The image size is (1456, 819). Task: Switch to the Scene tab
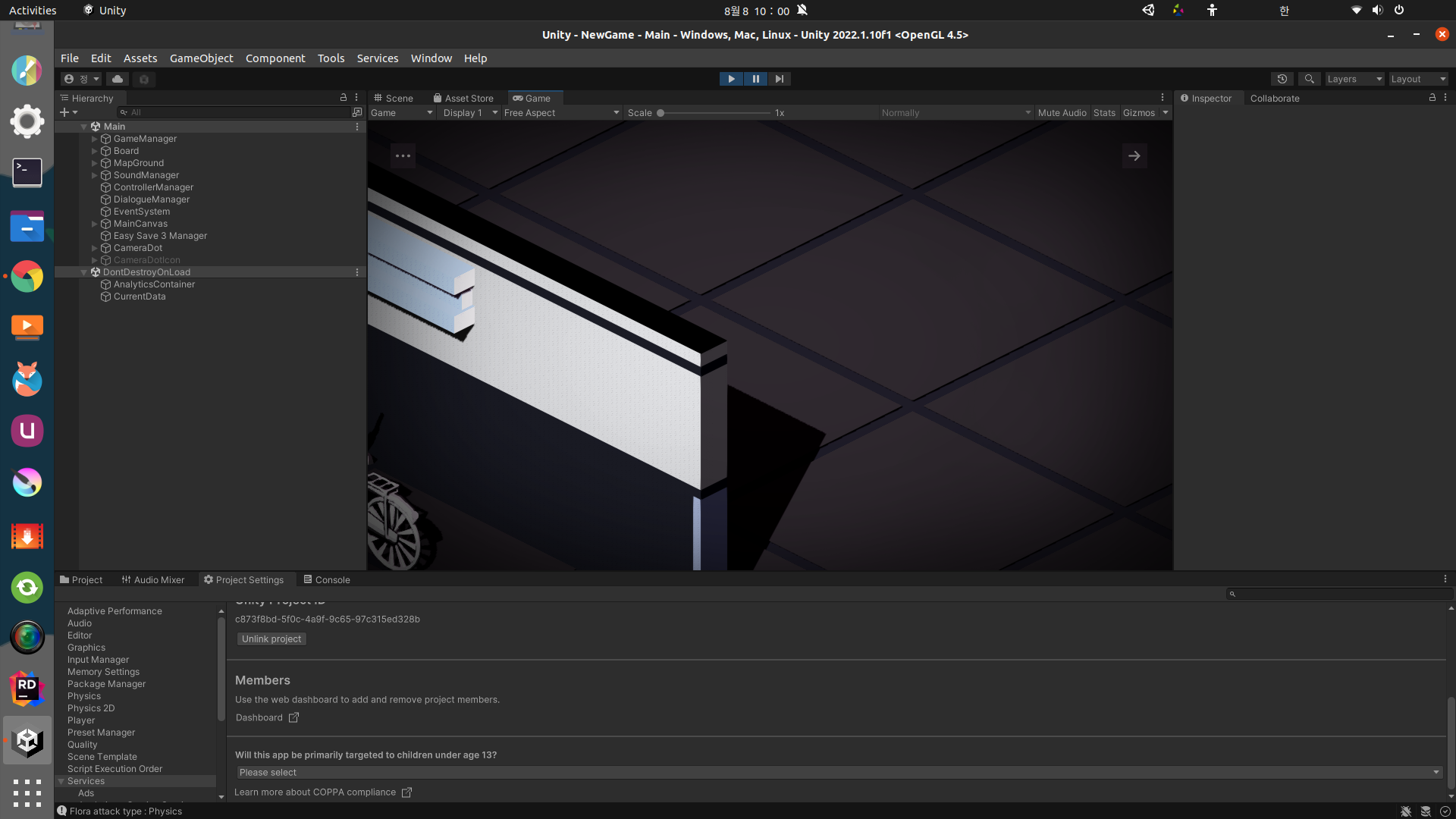click(394, 98)
